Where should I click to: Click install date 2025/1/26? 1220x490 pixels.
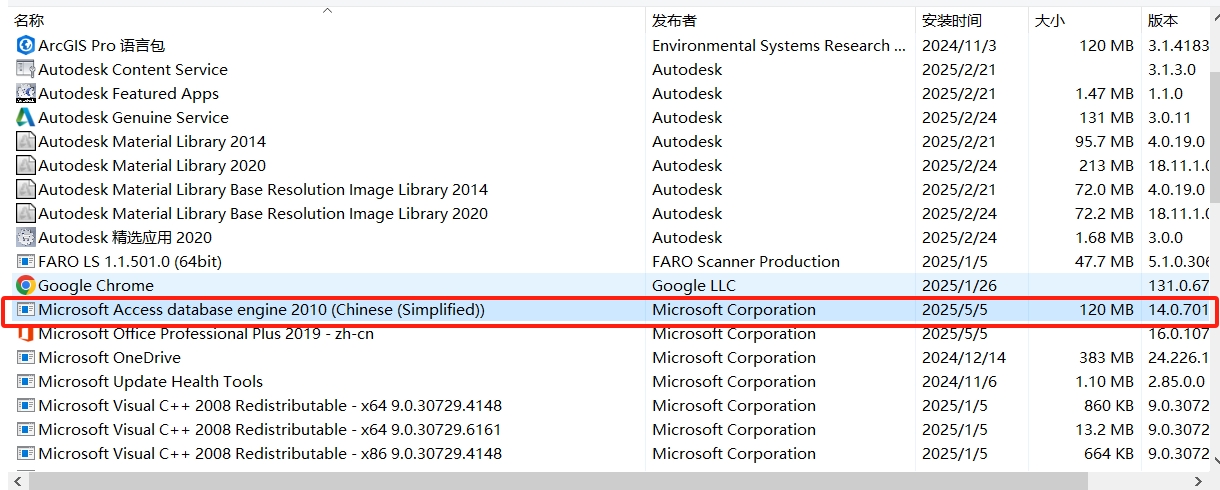pos(959,285)
